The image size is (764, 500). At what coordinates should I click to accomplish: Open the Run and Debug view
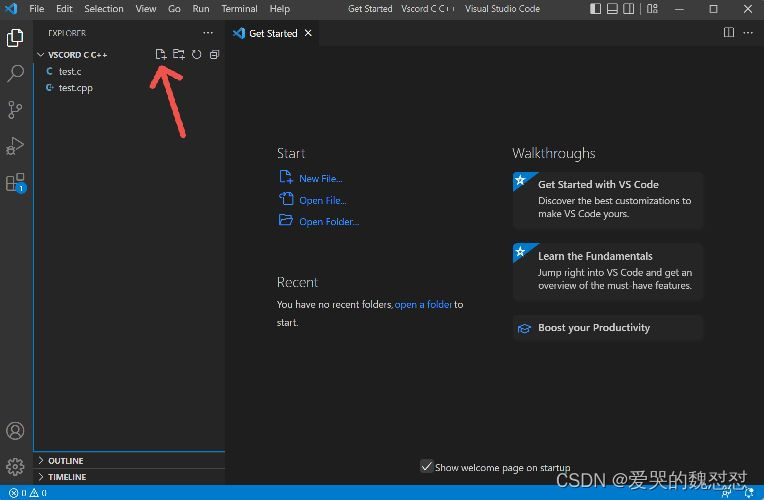15,146
